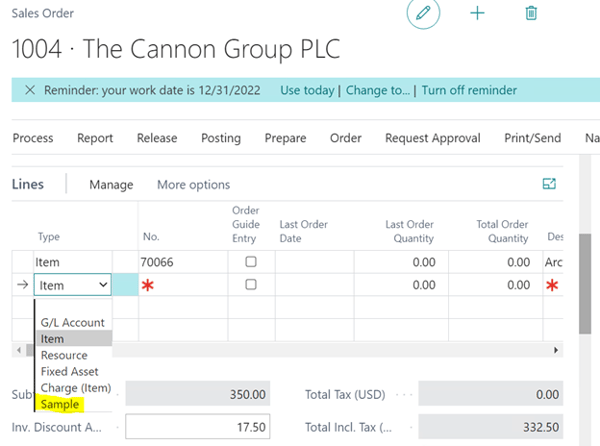Image resolution: width=600 pixels, height=446 pixels.
Task: Click the row arrow on the new line
Action: 23,285
